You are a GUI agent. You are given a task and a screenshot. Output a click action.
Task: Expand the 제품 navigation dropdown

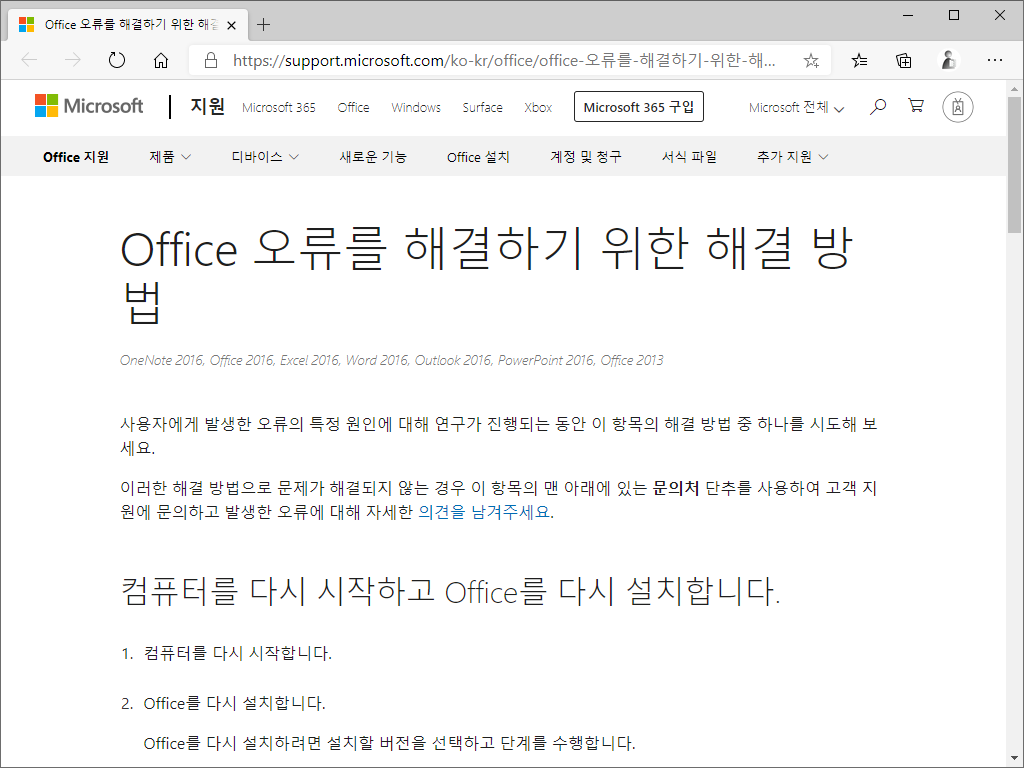(x=168, y=156)
